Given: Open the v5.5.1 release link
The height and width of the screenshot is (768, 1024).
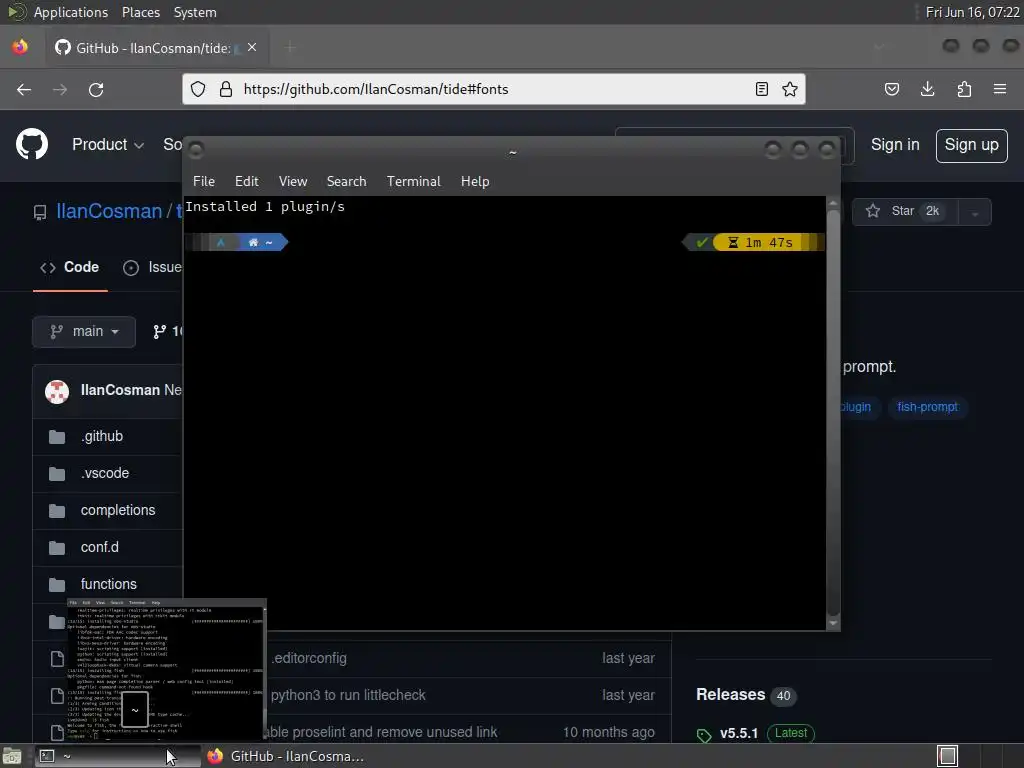Looking at the screenshot, I should point(739,733).
